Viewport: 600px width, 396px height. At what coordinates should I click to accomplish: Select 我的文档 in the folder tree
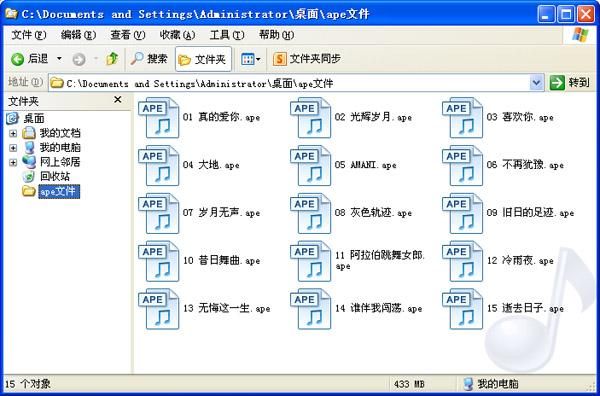click(x=60, y=133)
